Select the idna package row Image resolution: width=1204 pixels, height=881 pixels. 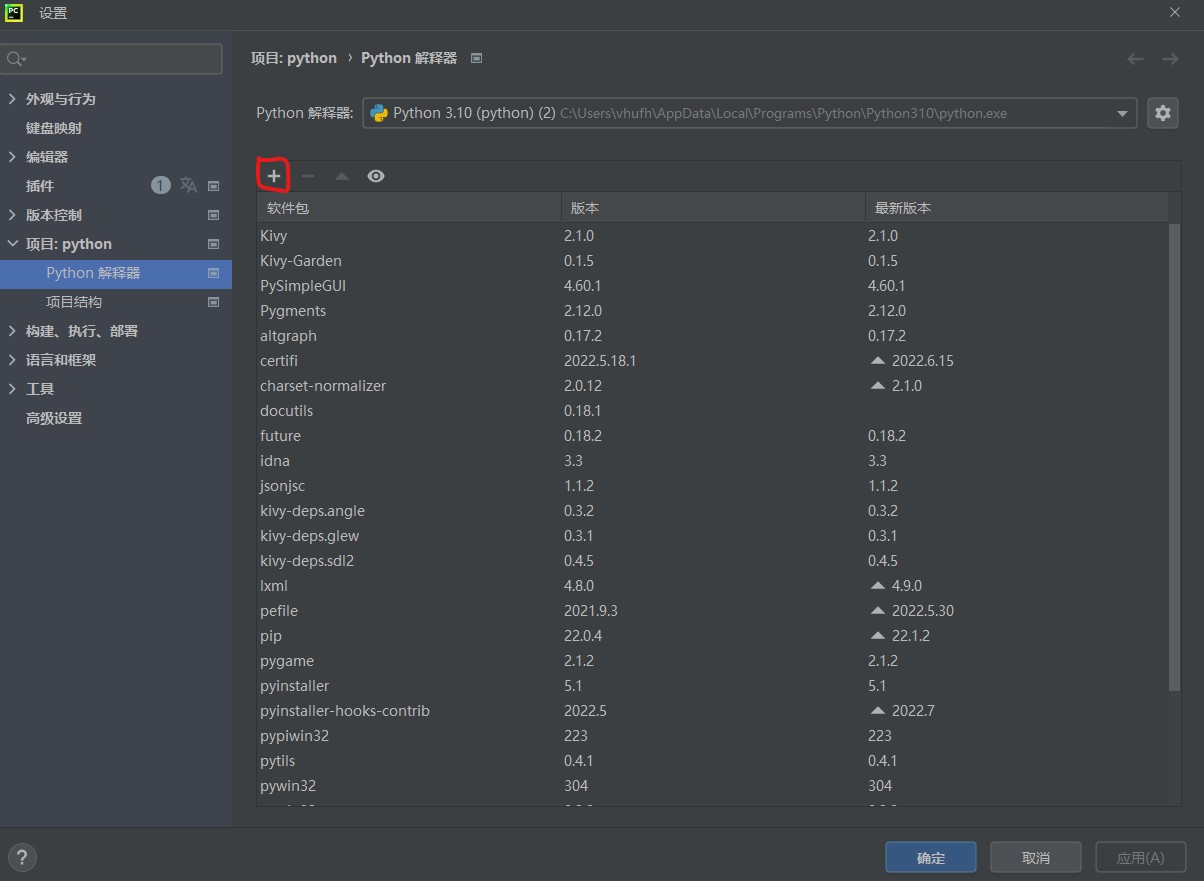(x=712, y=461)
